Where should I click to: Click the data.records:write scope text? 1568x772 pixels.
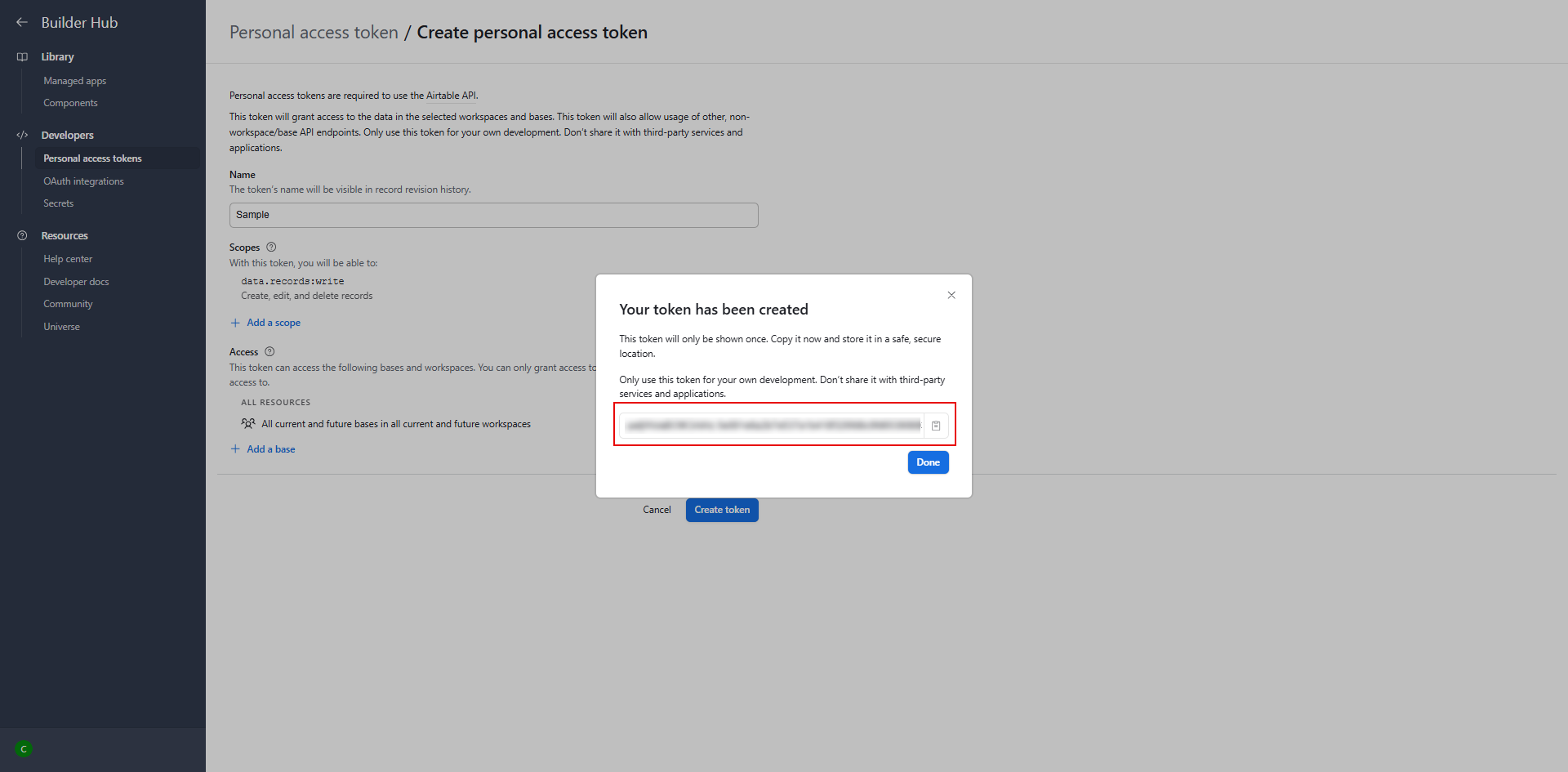292,282
